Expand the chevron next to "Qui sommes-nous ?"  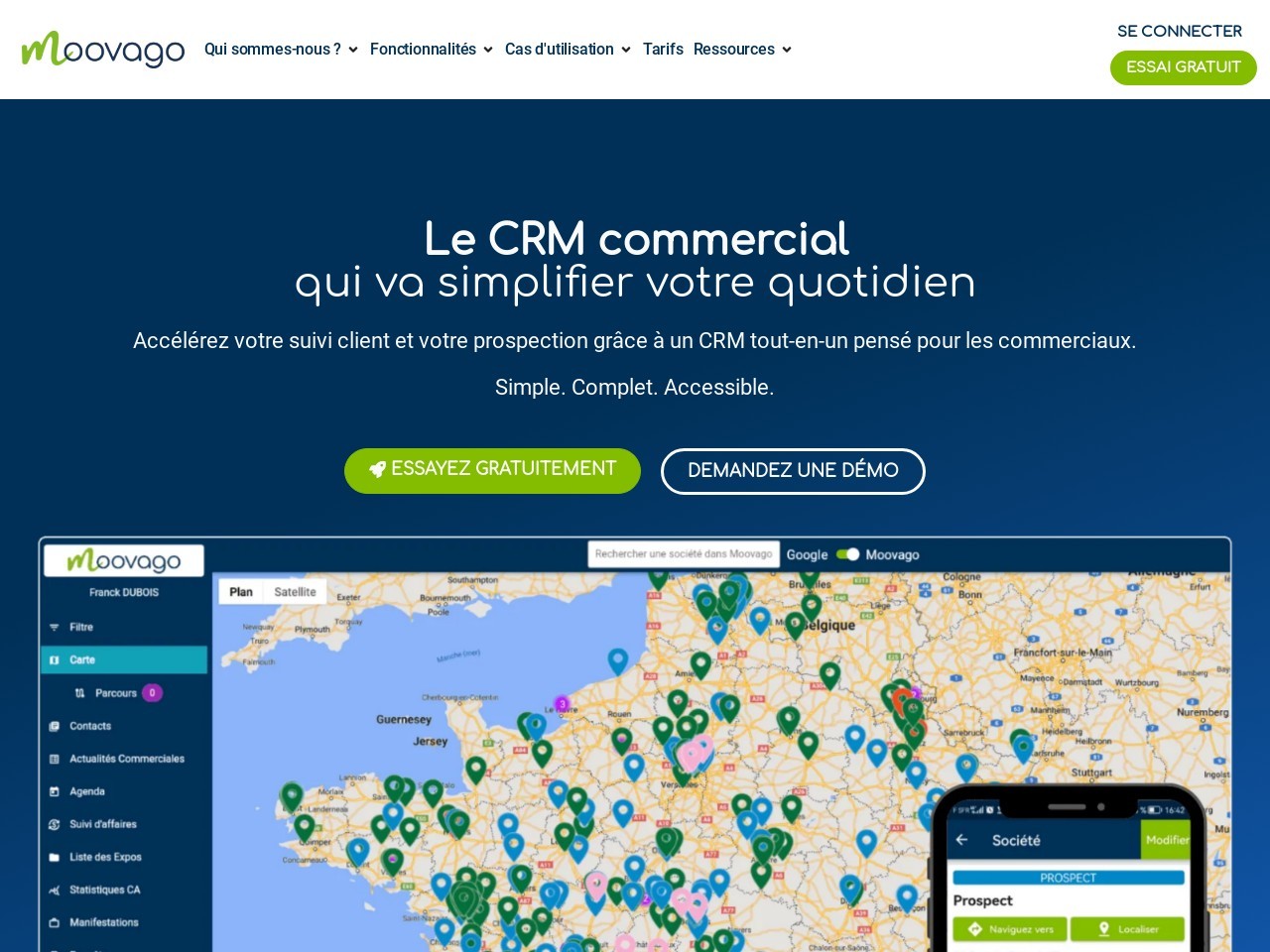(352, 50)
